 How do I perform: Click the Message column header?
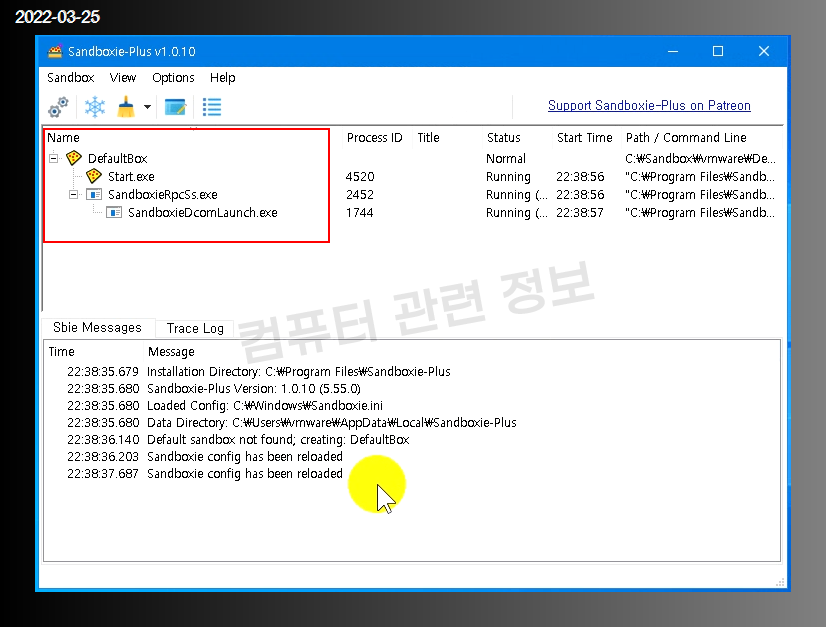tap(171, 351)
